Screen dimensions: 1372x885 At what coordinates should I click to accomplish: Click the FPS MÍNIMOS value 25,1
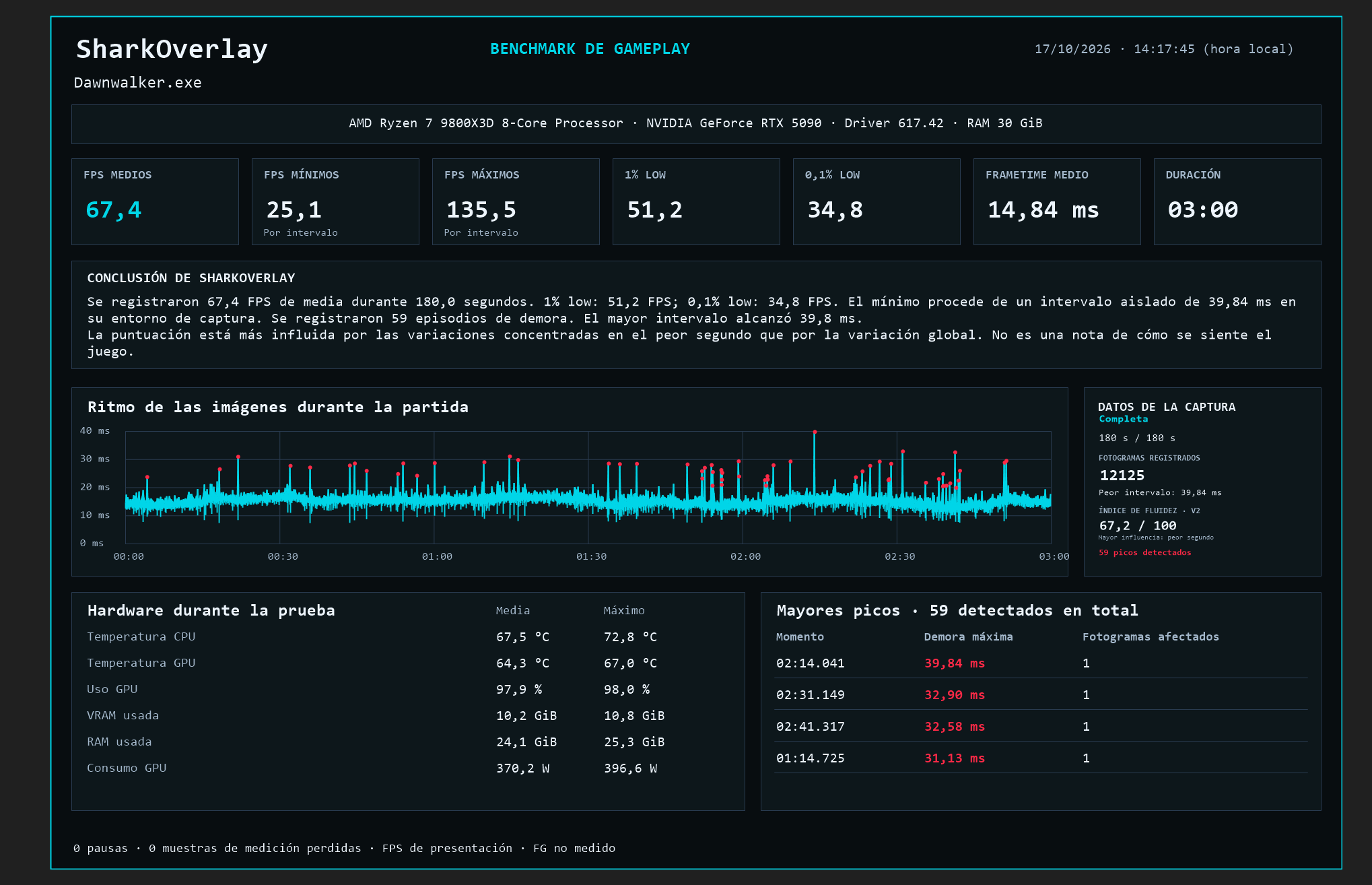pyautogui.click(x=294, y=210)
